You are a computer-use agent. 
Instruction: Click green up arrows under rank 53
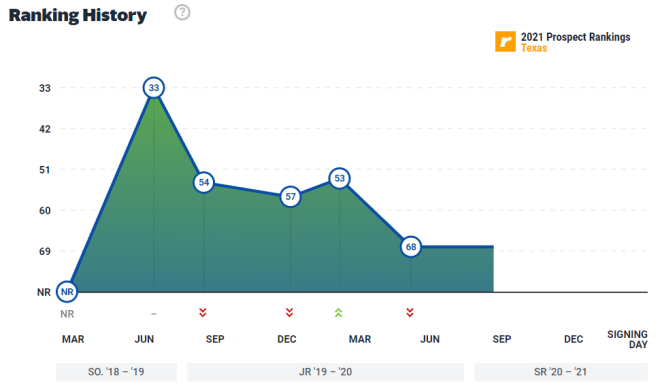tap(338, 312)
